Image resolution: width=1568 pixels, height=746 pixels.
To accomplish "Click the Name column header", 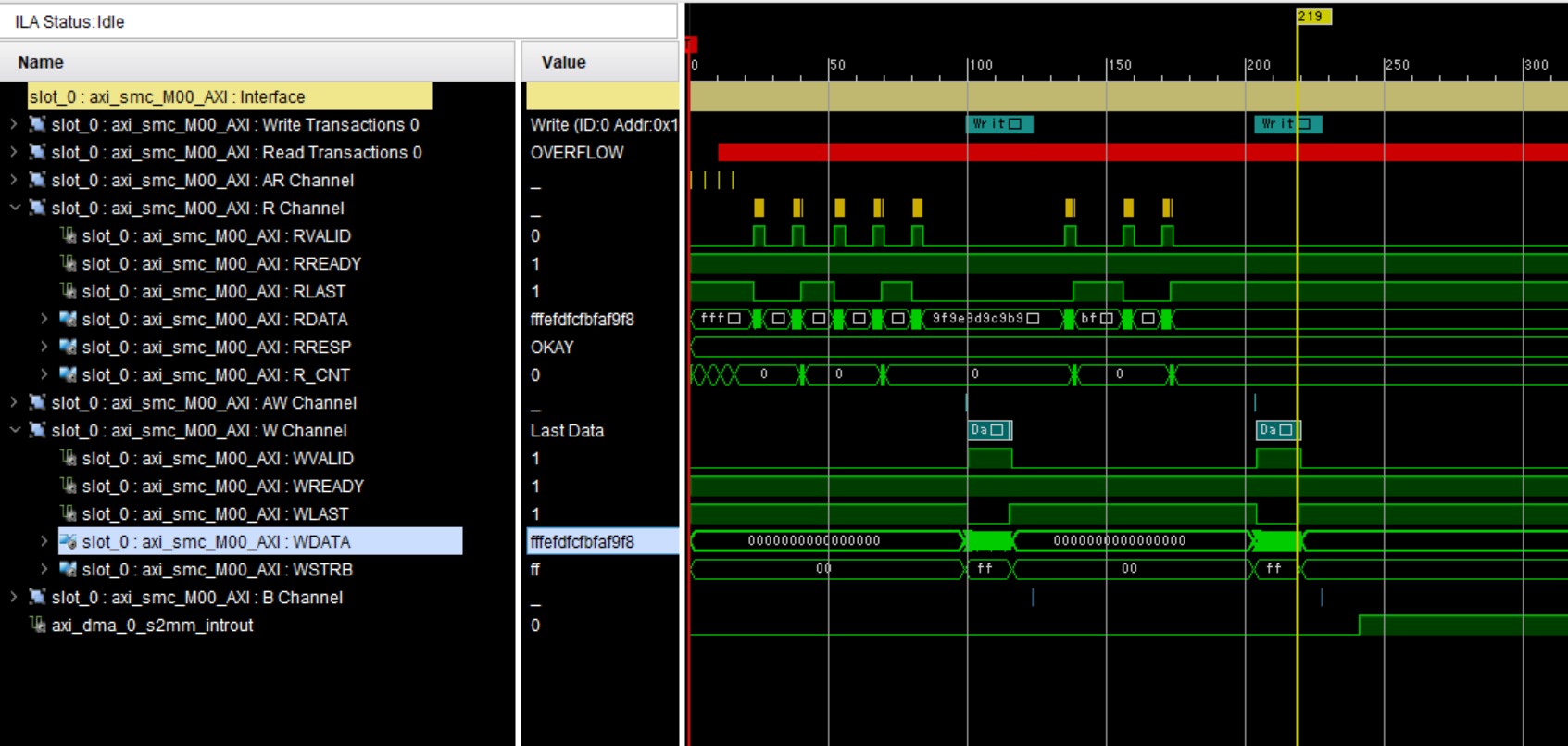I will [257, 62].
